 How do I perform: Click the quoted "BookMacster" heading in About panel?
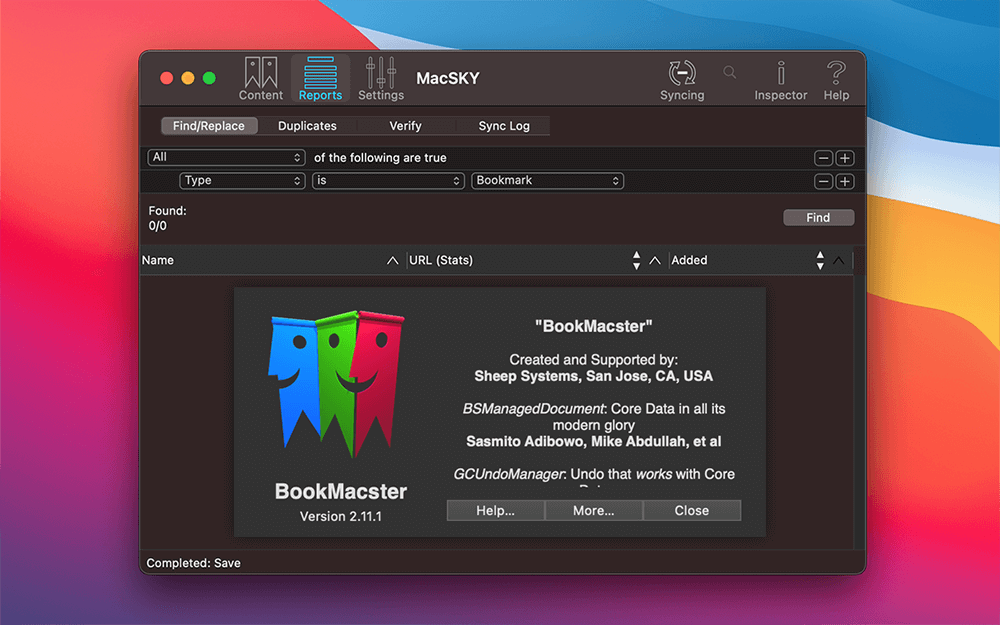coord(594,327)
